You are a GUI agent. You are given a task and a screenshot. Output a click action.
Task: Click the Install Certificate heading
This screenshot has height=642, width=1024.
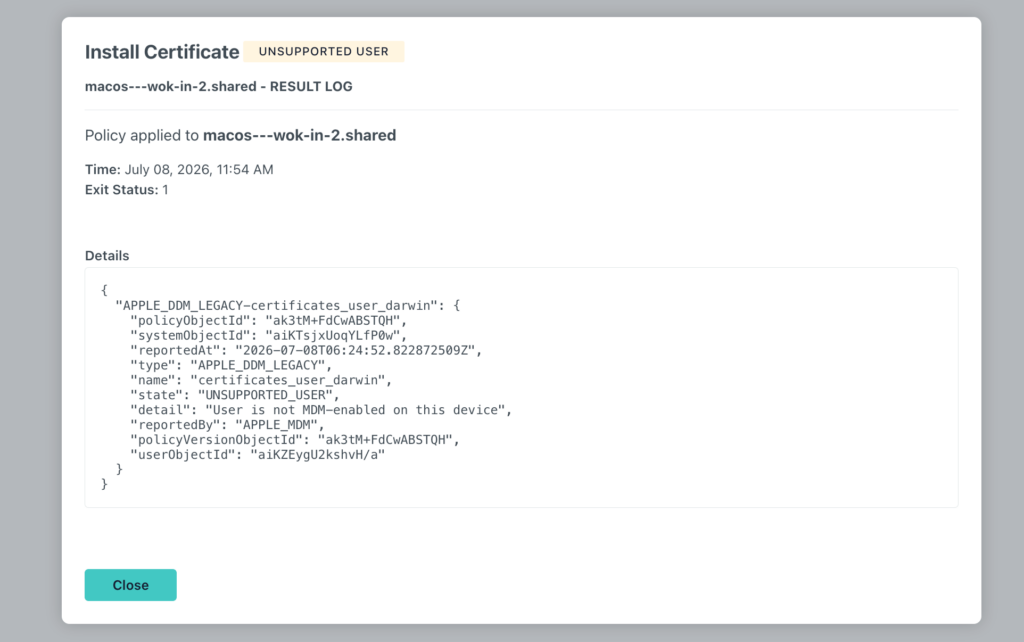(162, 52)
